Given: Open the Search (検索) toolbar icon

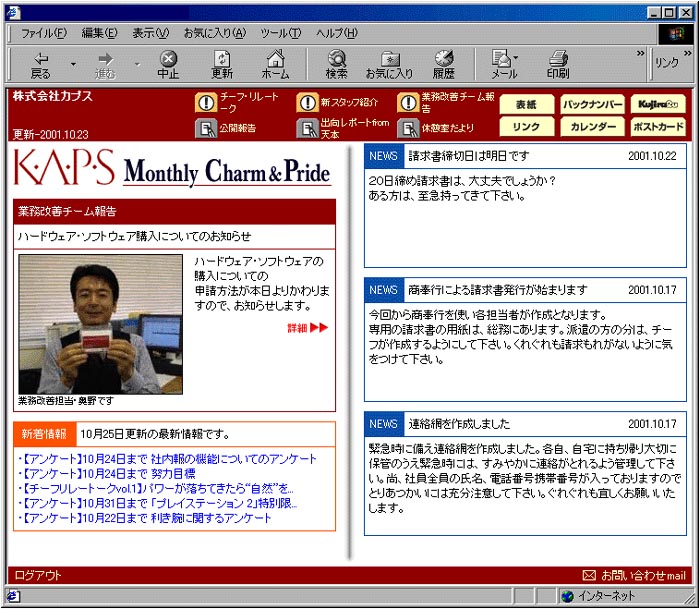Looking at the screenshot, I should pos(337,65).
